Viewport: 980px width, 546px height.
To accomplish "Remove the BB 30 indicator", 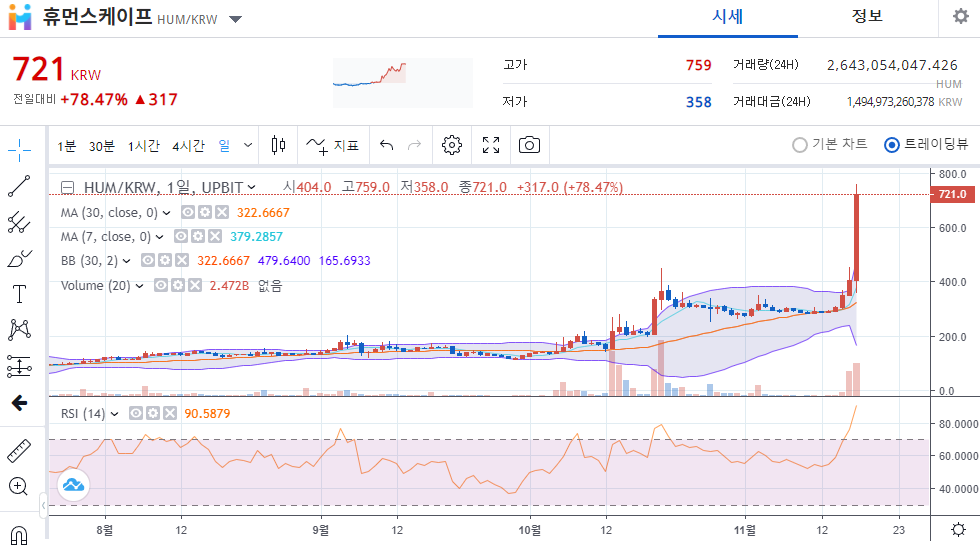I will [x=181, y=260].
